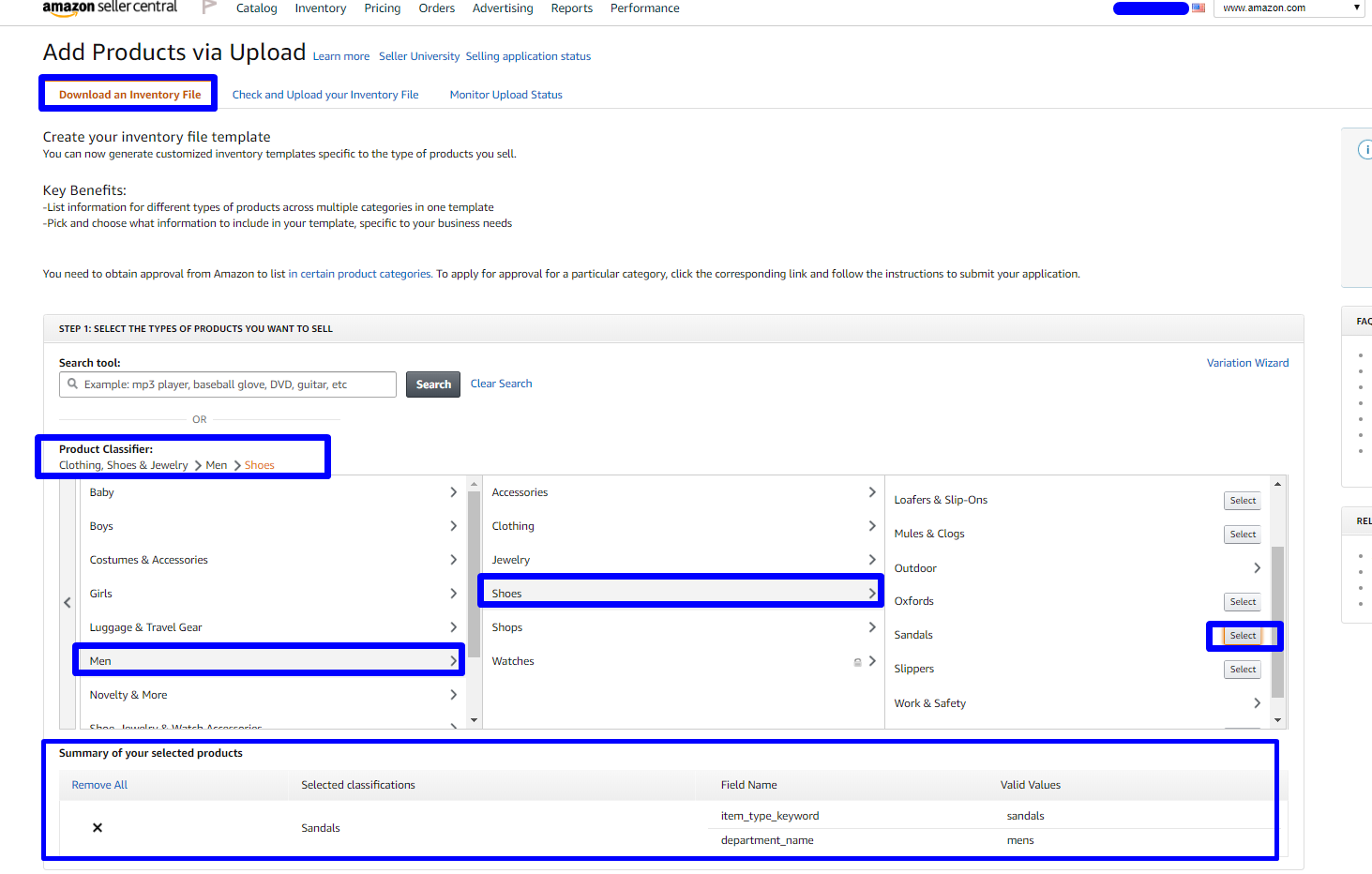Click the orange icon beside the Amazon logo
Viewport: 1372px width, 874px height.
(x=208, y=8)
